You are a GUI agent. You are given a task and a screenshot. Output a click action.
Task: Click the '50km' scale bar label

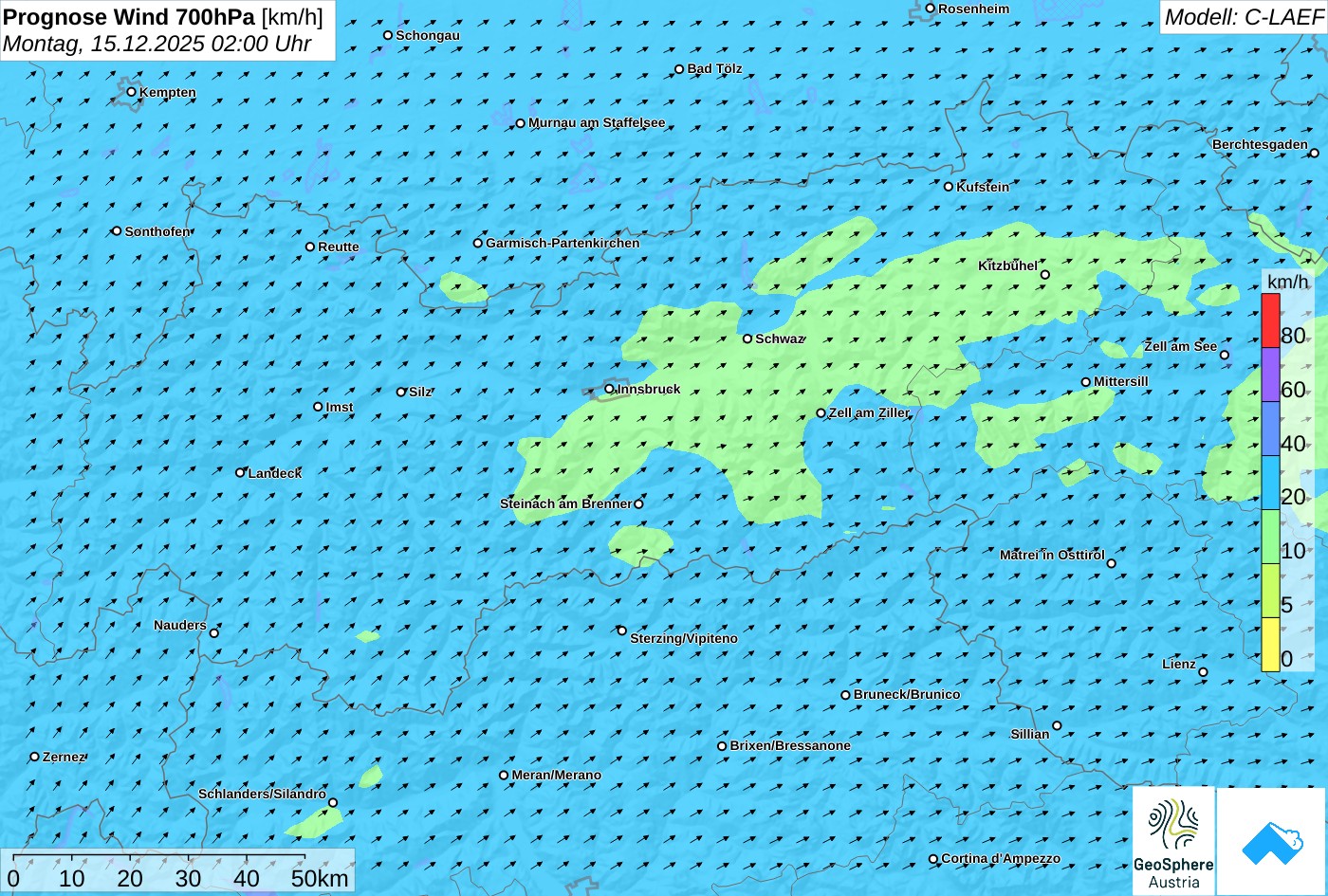(320, 879)
